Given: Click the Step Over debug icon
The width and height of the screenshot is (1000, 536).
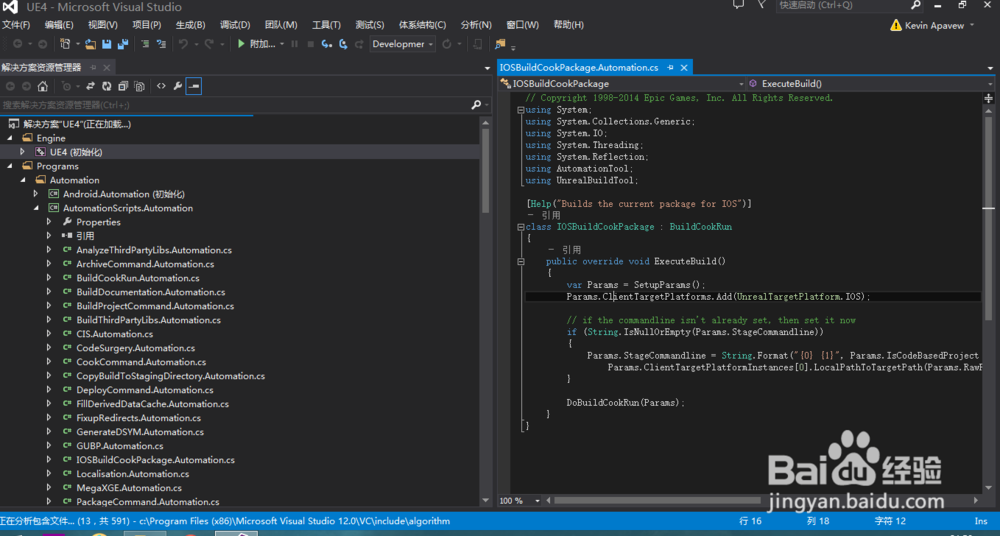Looking at the screenshot, I should (x=343, y=44).
